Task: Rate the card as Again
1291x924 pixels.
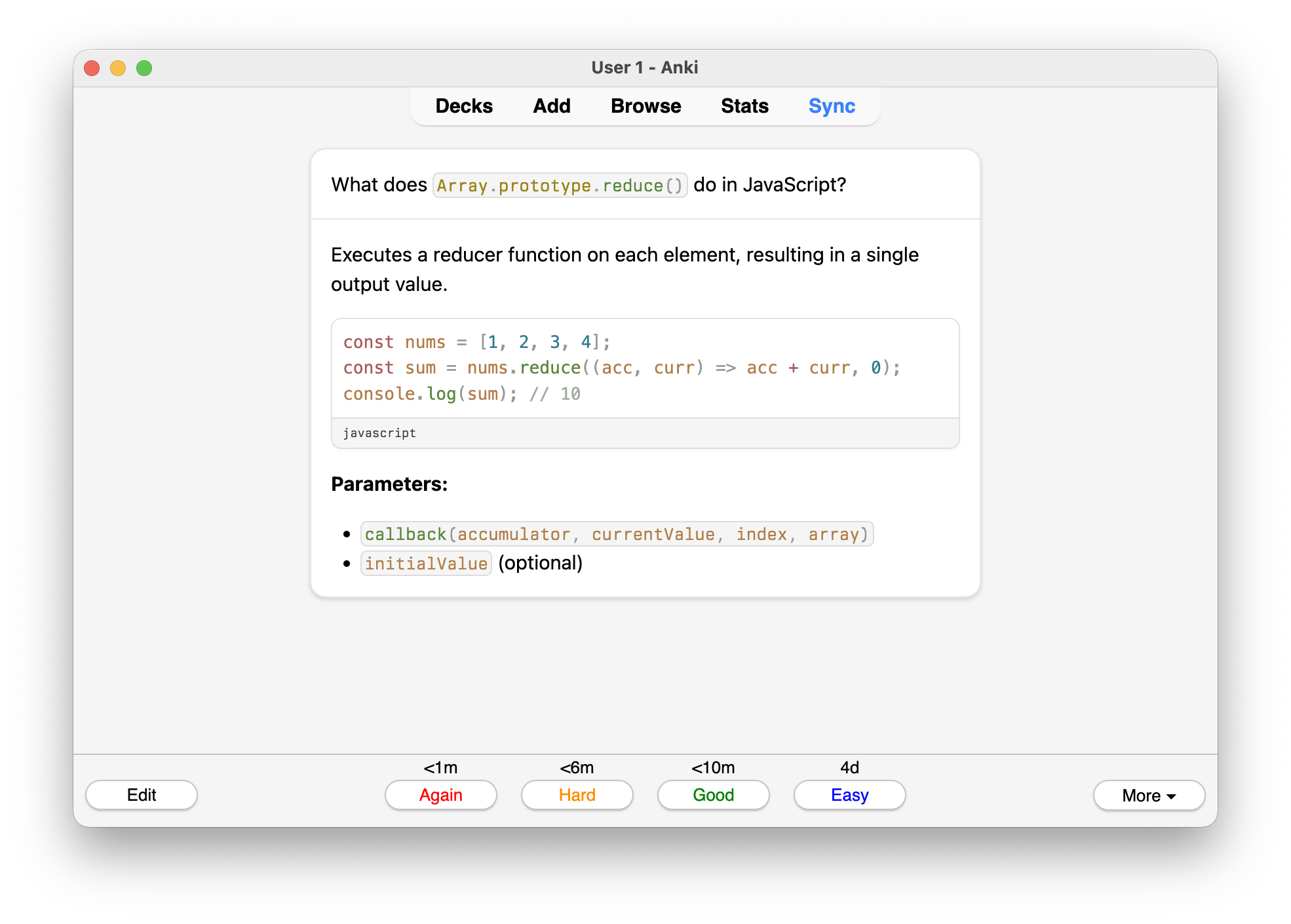Action: click(441, 795)
